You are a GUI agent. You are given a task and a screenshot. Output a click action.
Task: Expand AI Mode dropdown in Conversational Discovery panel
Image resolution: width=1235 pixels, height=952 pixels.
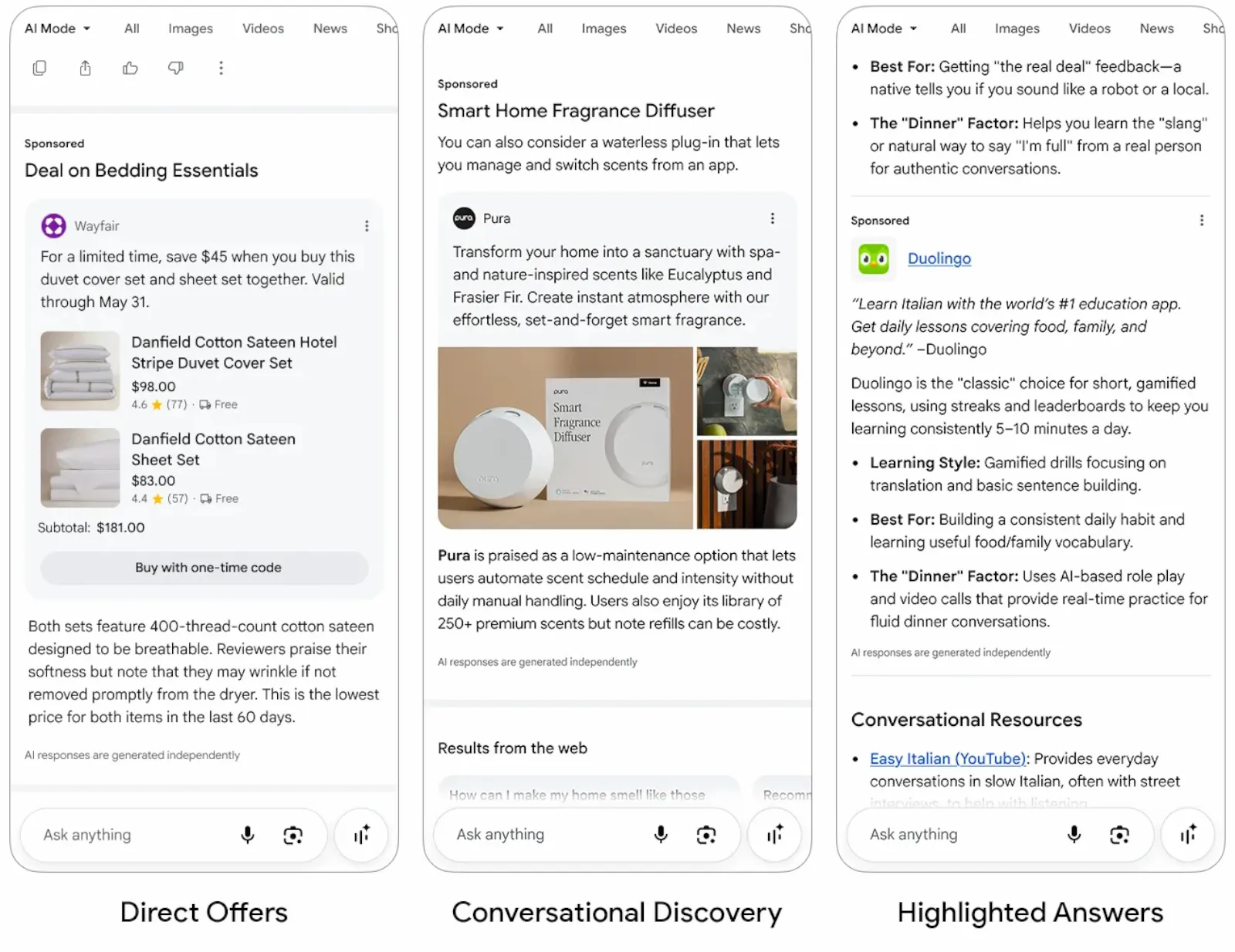tap(471, 29)
